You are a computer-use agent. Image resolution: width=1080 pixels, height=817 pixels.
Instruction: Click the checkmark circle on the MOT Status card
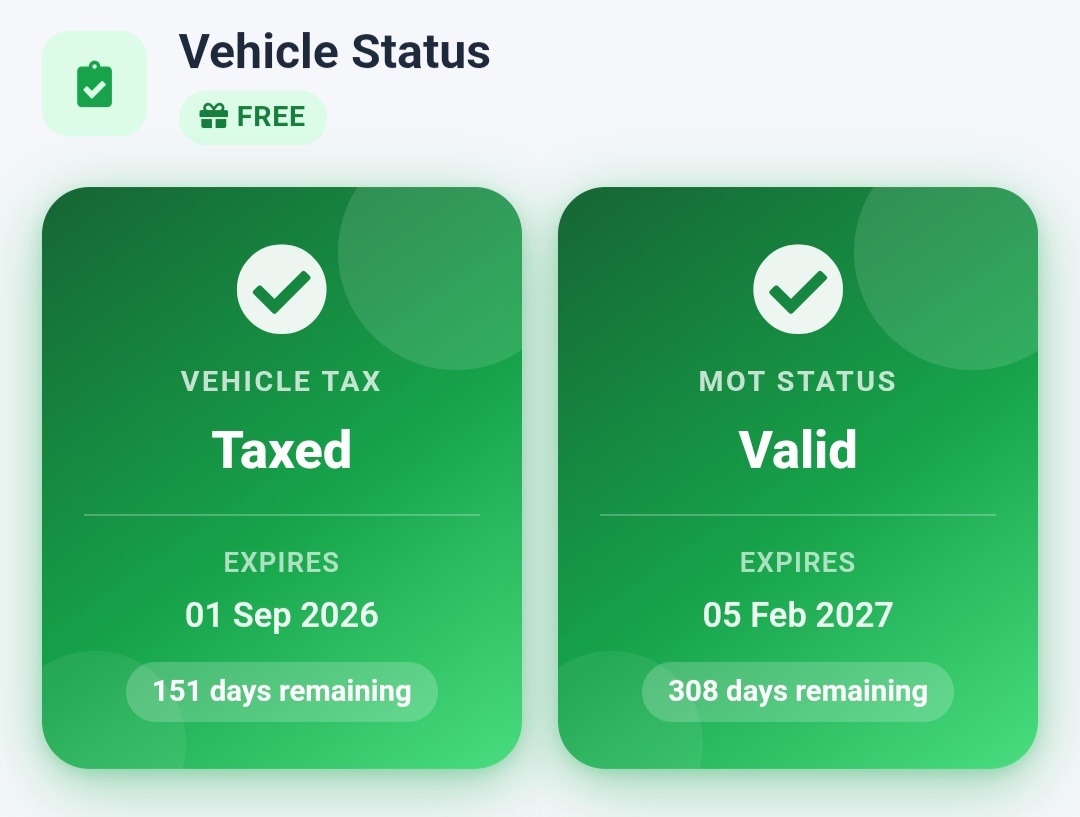tap(798, 290)
